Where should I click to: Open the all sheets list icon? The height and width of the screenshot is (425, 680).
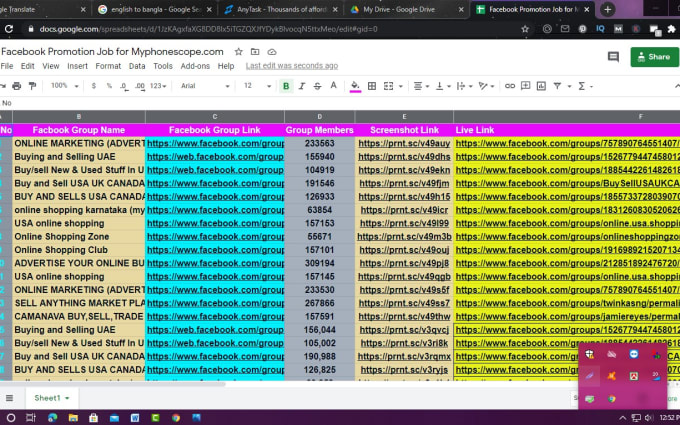pos(10,398)
